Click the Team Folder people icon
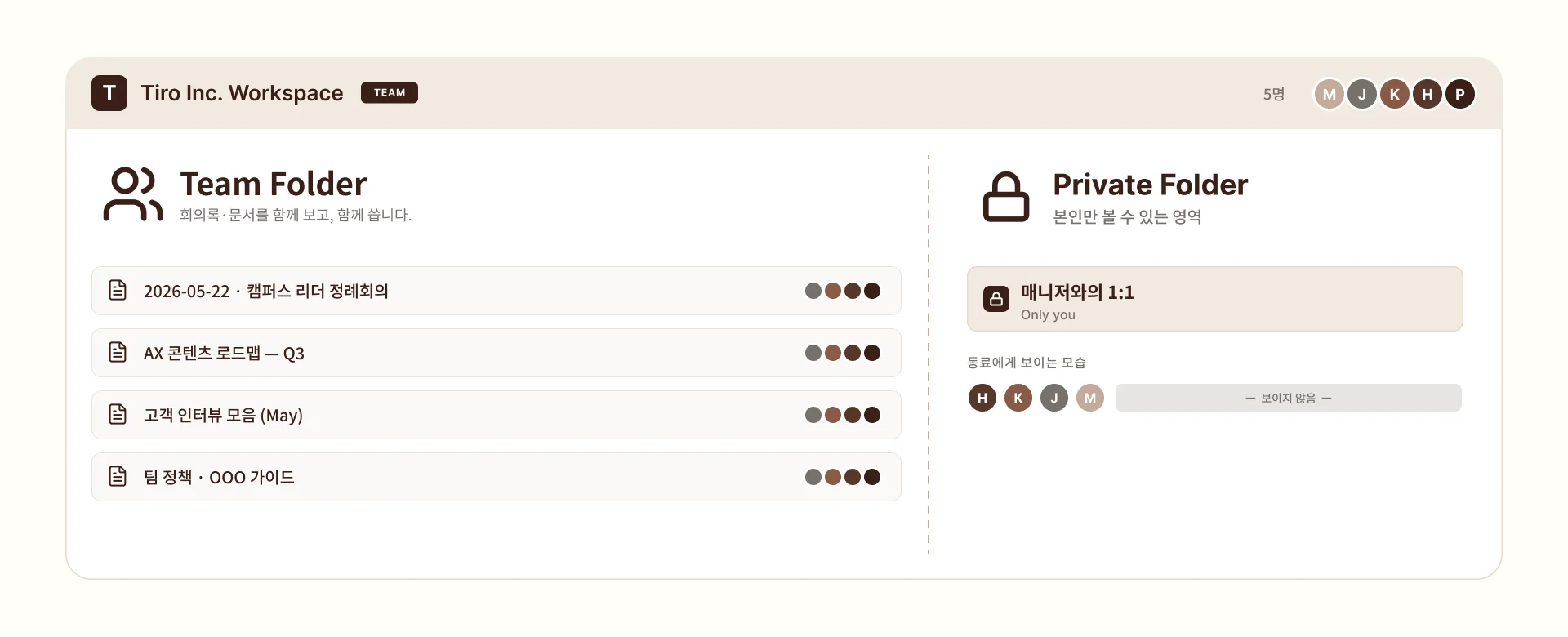1568x637 pixels. (x=132, y=194)
